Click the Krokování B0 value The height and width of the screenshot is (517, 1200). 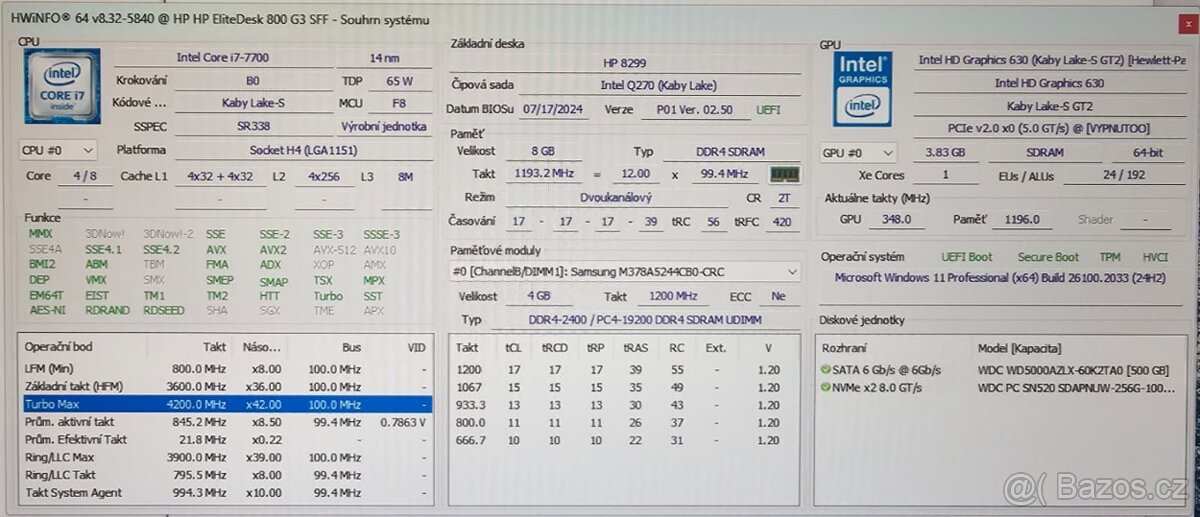click(251, 80)
